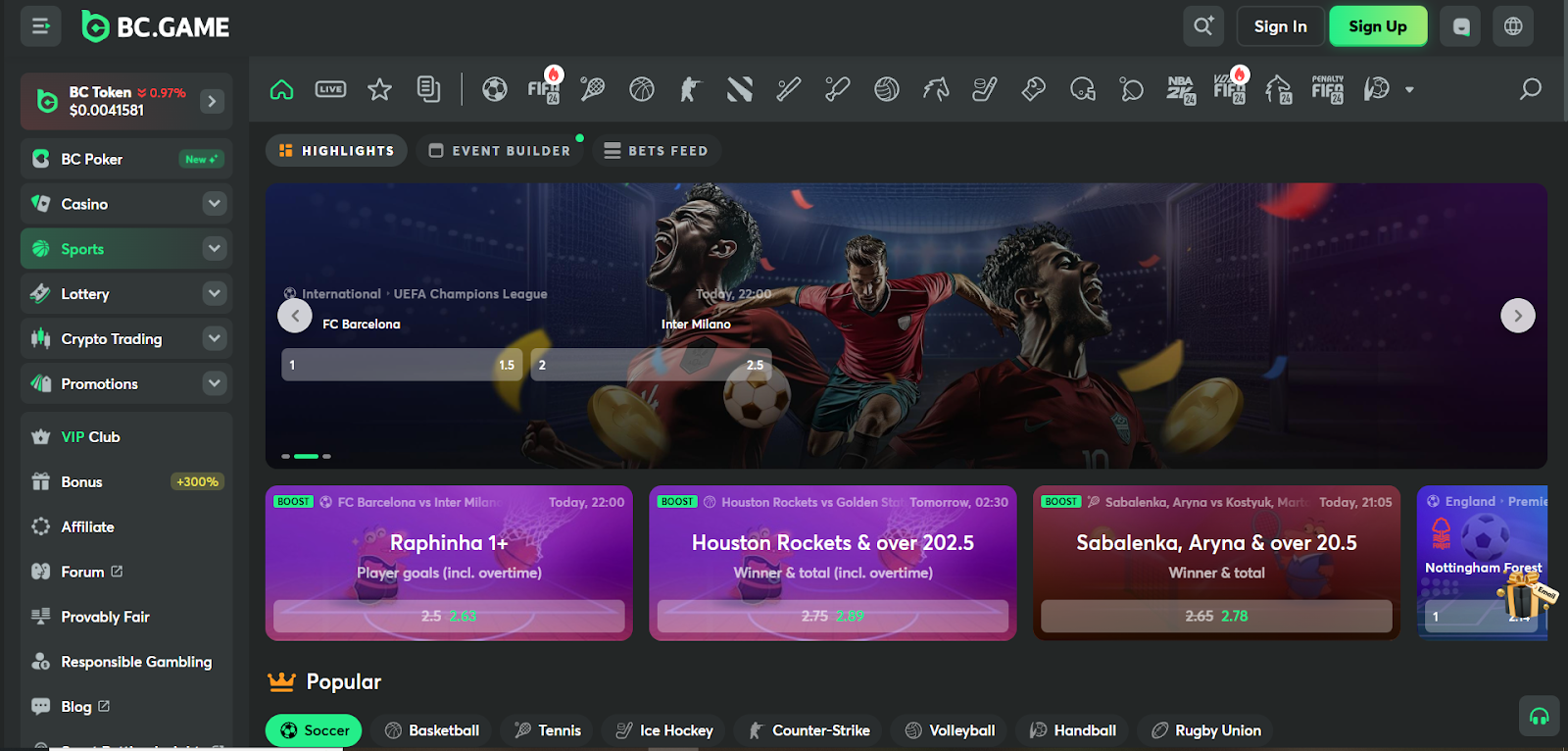The width and height of the screenshot is (1568, 751).
Task: Show the previous banner slide
Action: [x=295, y=316]
